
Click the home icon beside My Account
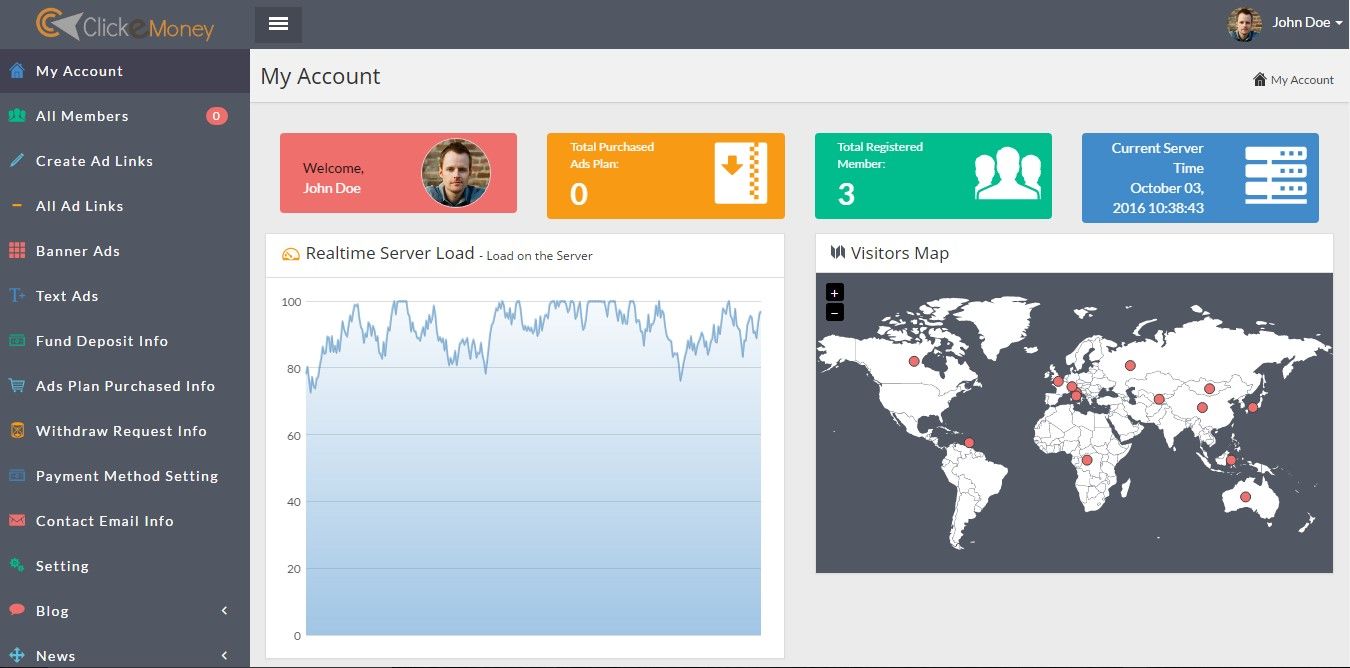coord(17,71)
